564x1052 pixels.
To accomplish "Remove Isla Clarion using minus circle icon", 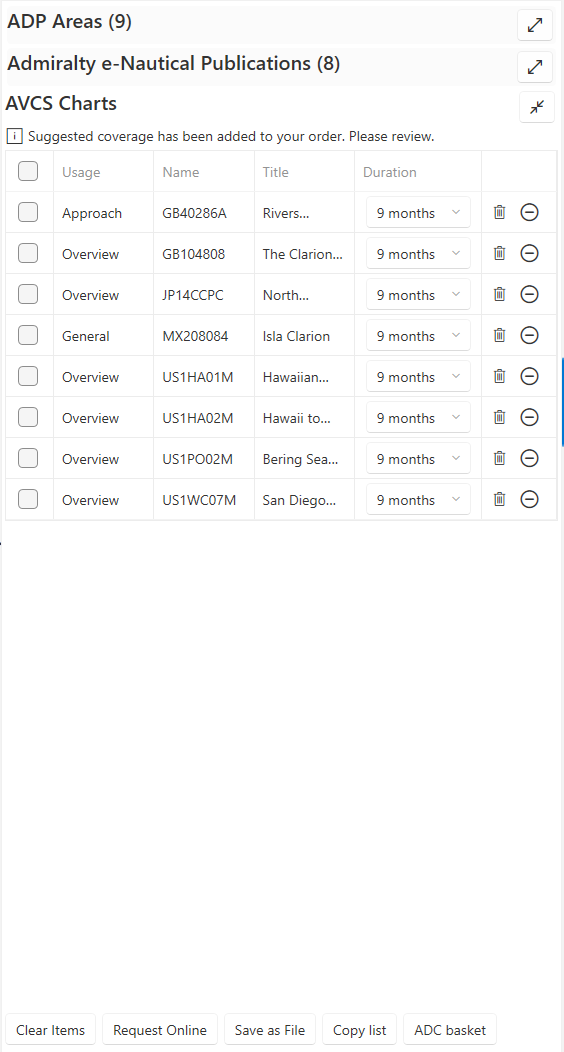I will pos(530,335).
